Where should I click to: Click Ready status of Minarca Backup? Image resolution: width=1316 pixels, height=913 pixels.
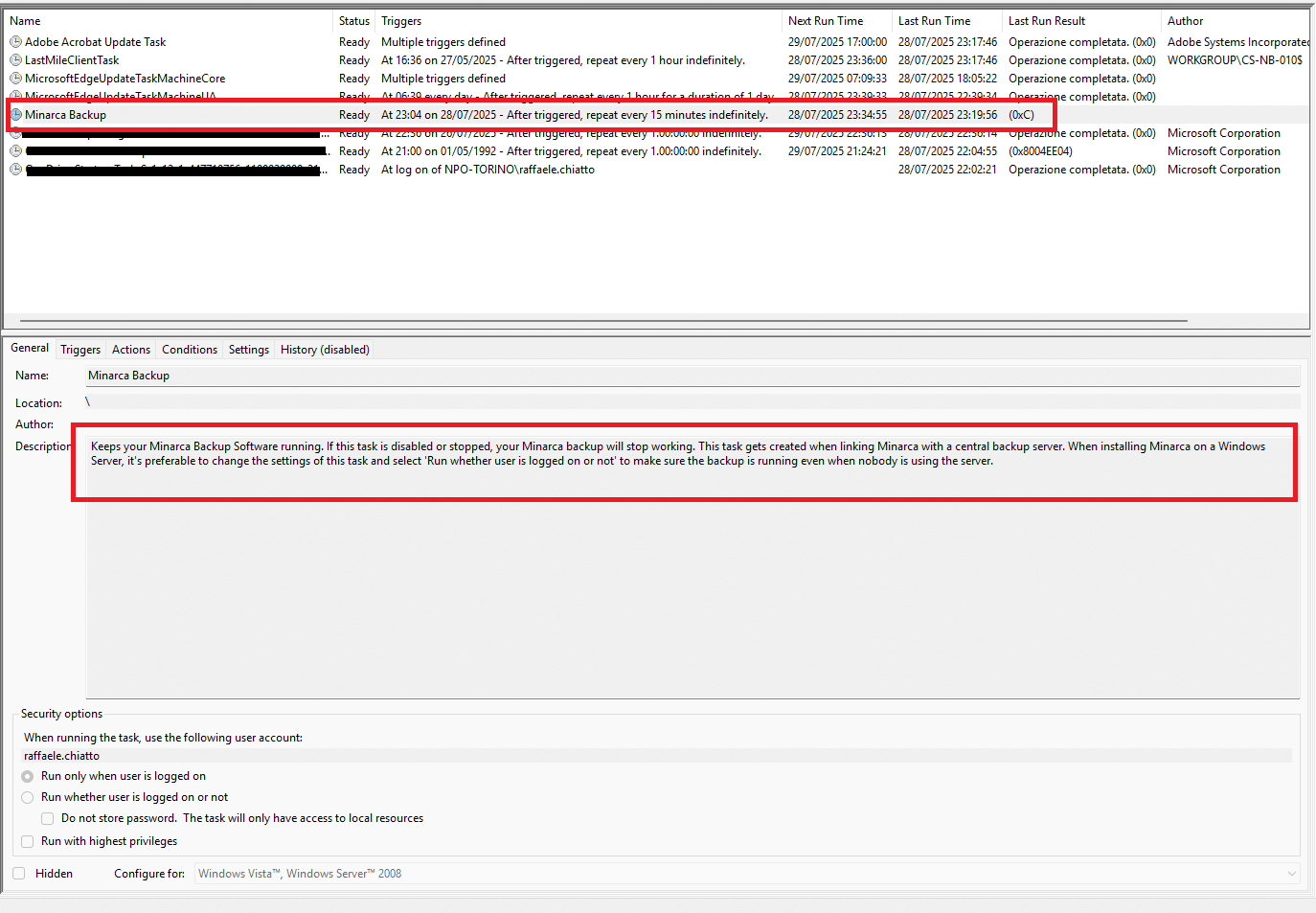[354, 115]
